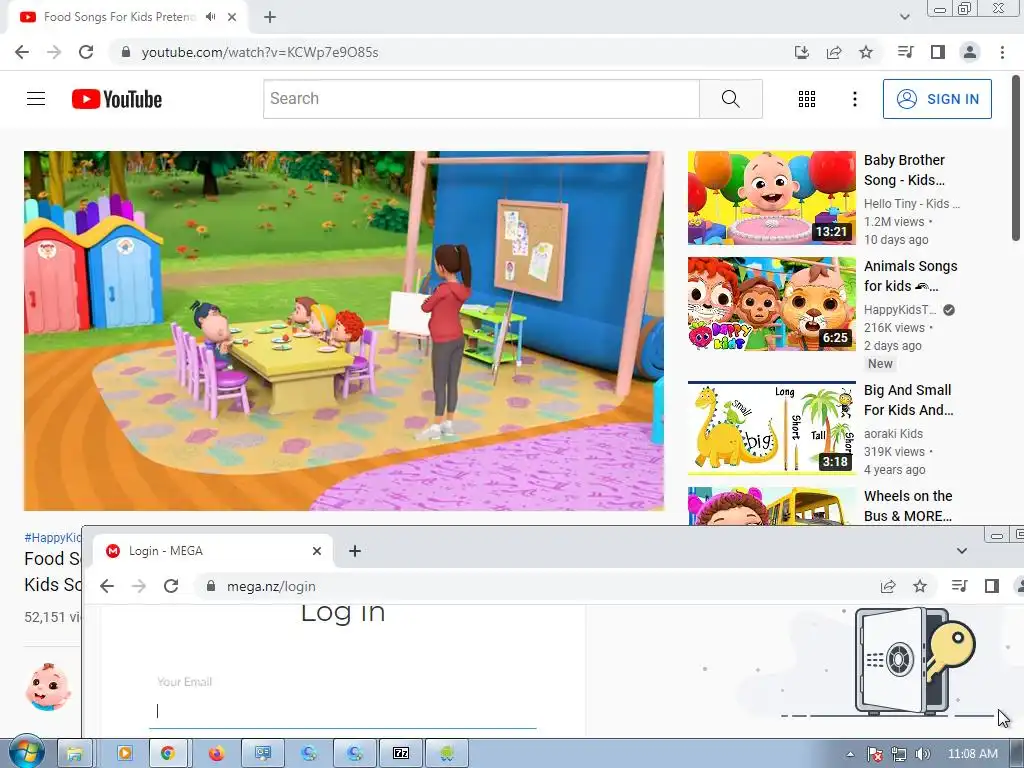
Task: Click the youtube.com address bar URL
Action: [x=260, y=52]
